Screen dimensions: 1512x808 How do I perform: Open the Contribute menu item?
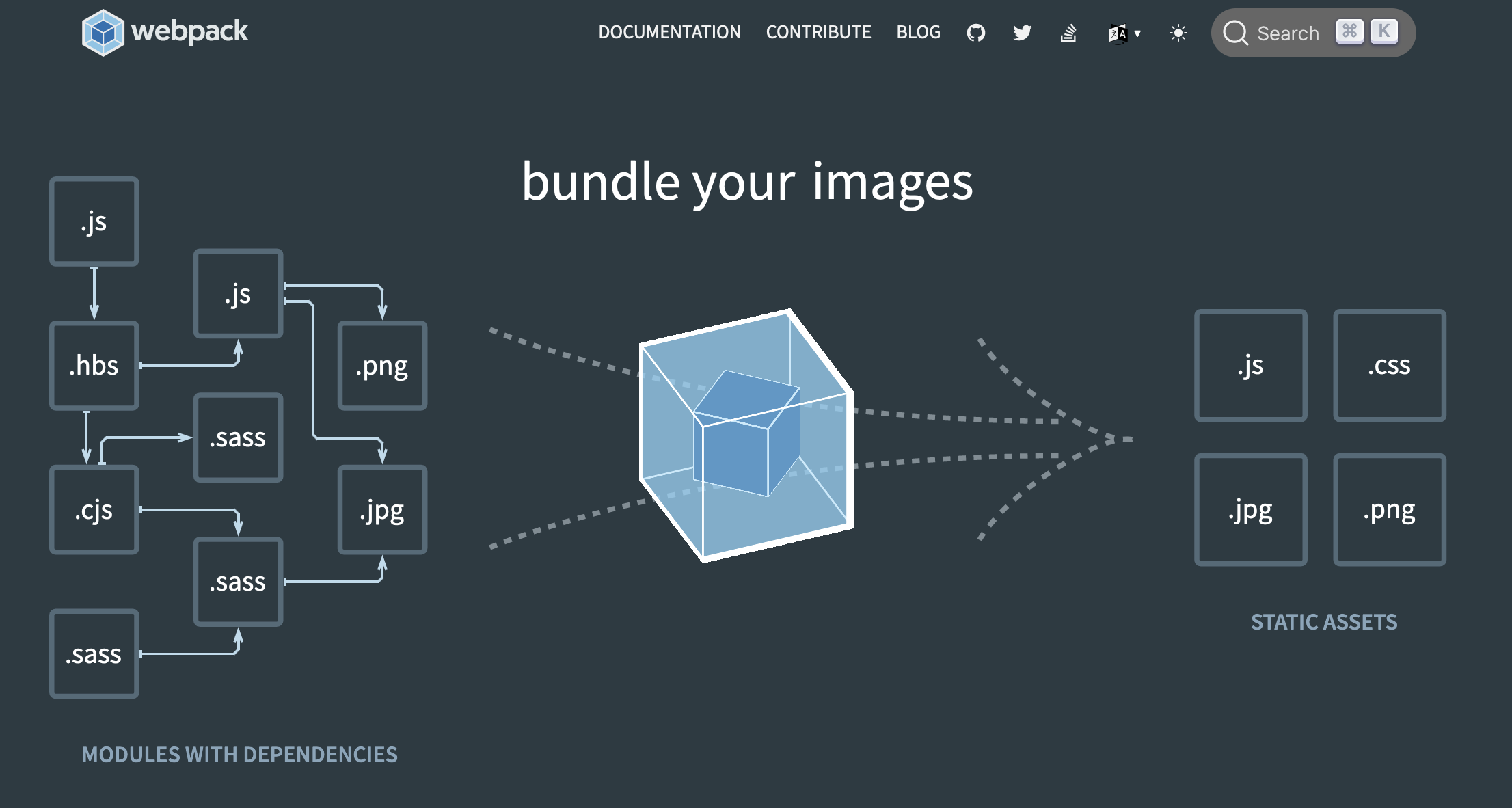tap(818, 32)
